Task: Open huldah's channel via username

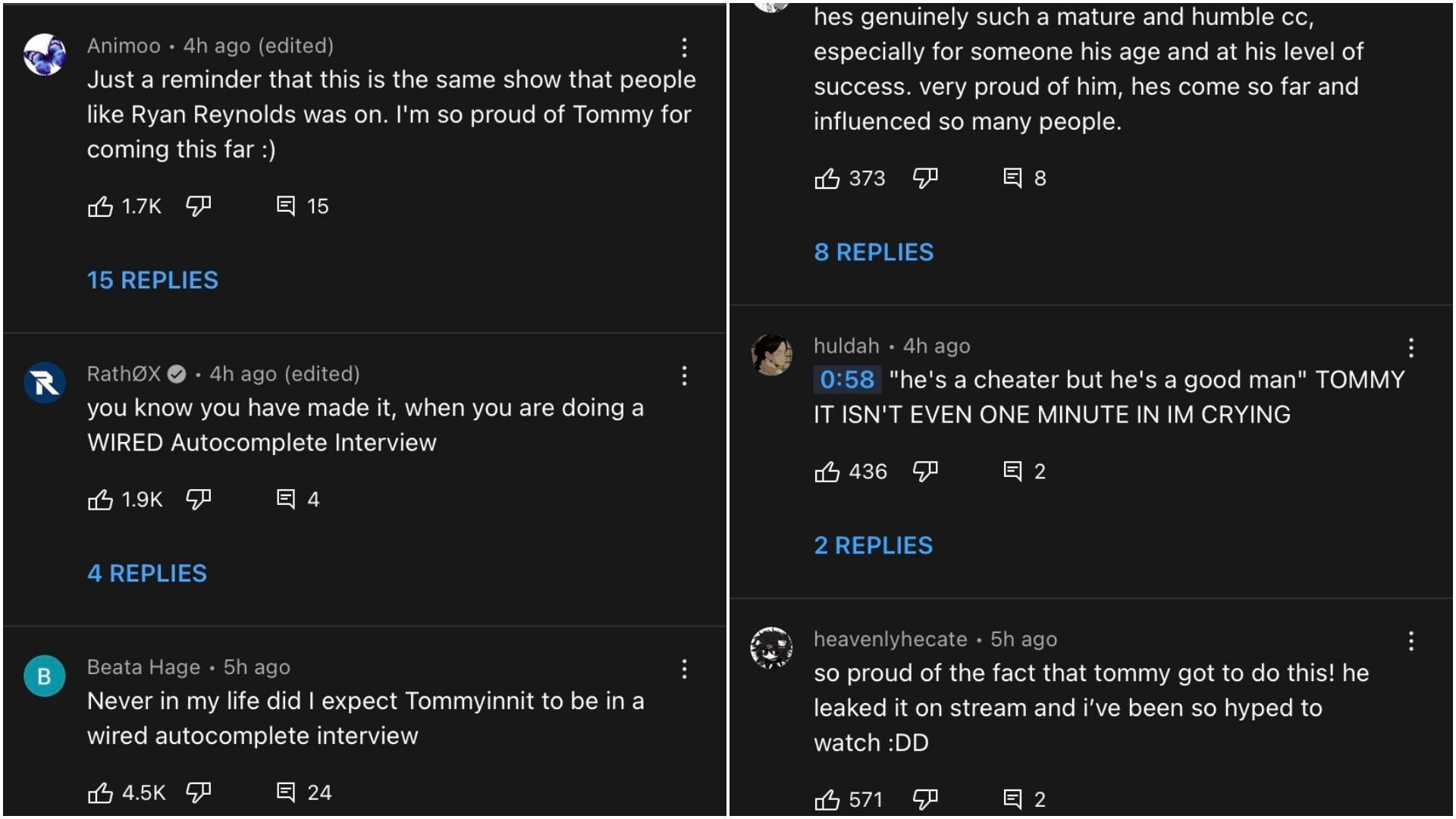Action: pyautogui.click(x=846, y=346)
